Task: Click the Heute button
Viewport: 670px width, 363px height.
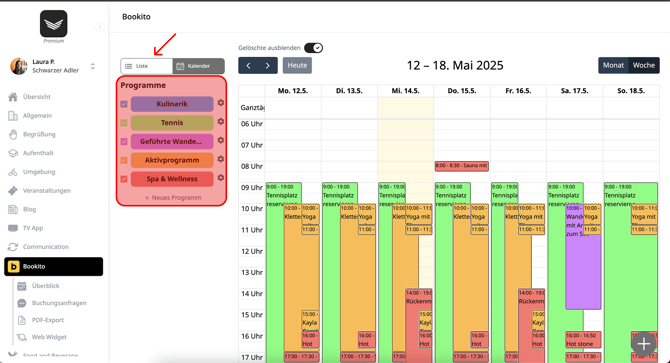Action: (297, 65)
